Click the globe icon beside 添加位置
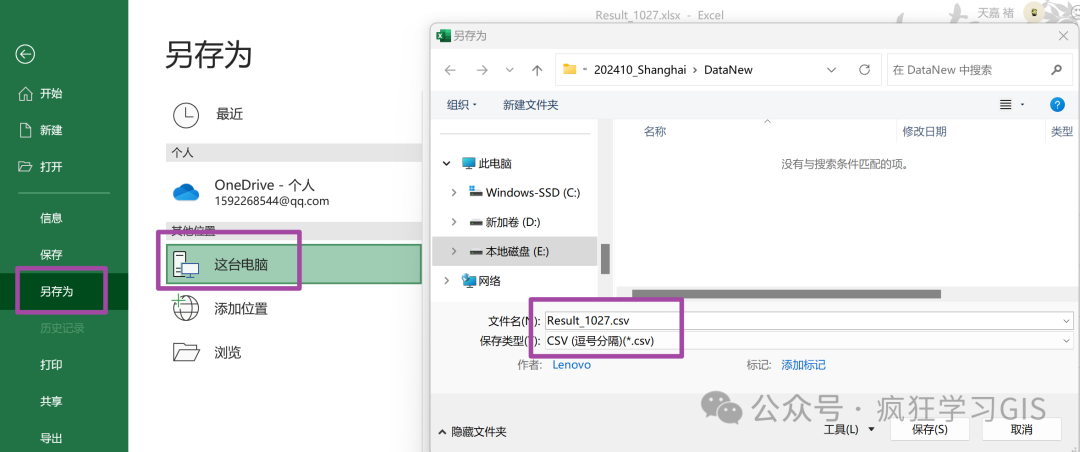Viewport: 1080px width, 452px height. click(185, 308)
